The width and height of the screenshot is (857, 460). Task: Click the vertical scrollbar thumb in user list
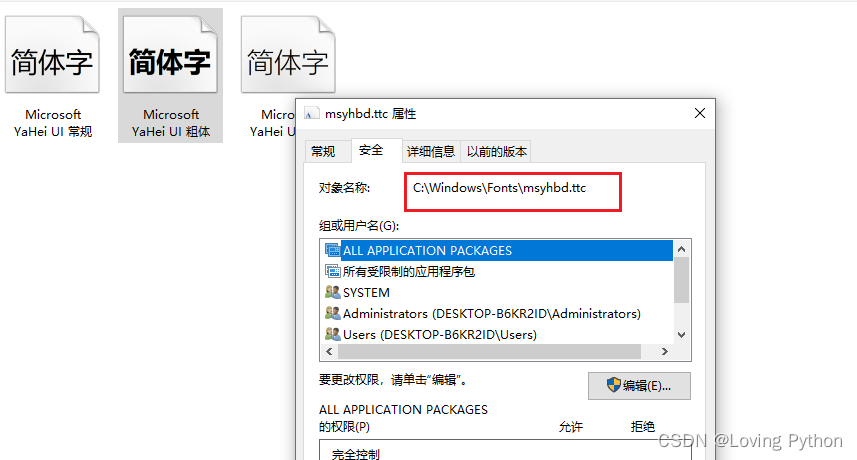click(681, 280)
